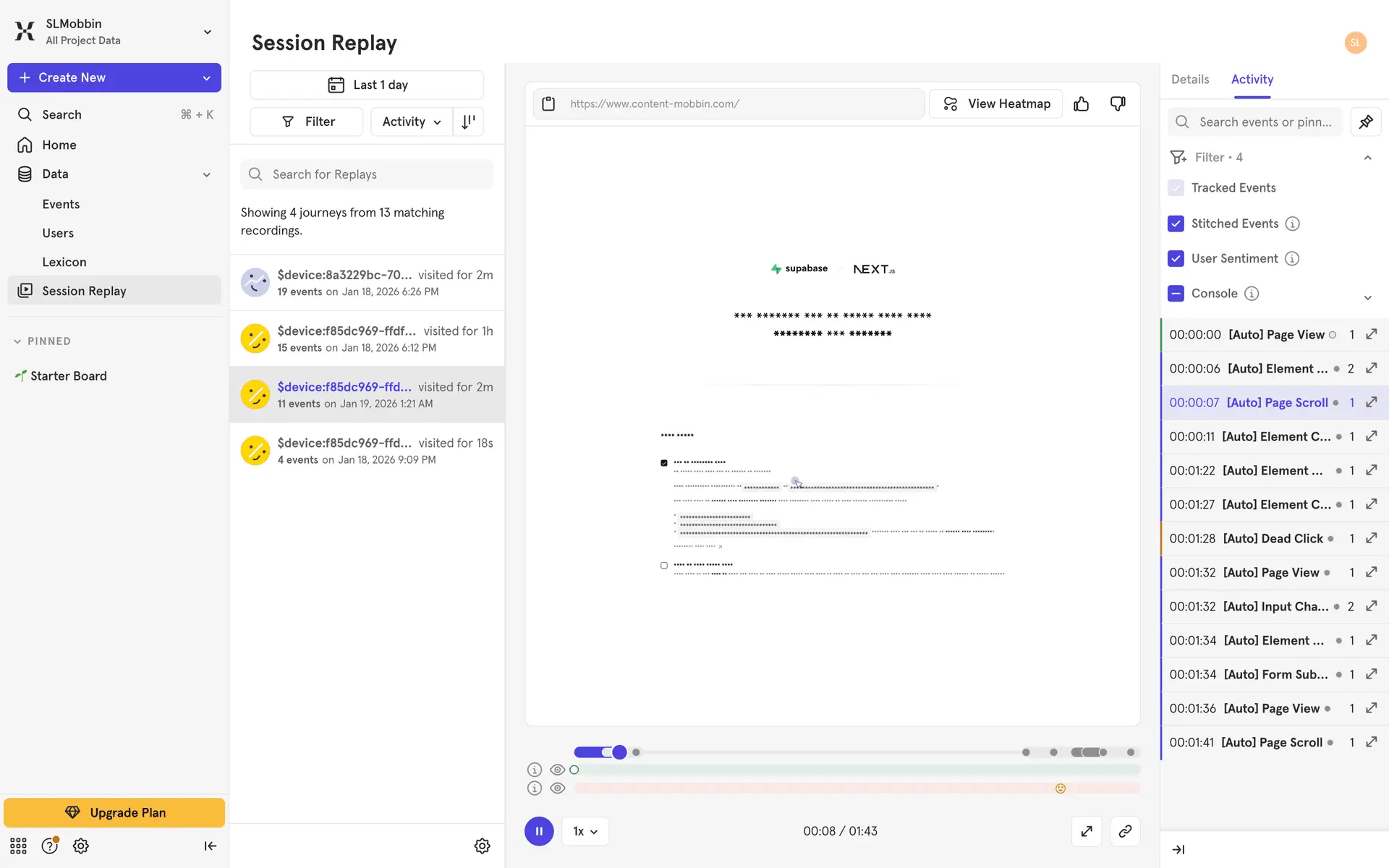Open the 1x playback speed dropdown
Image resolution: width=1389 pixels, height=868 pixels.
click(x=585, y=831)
